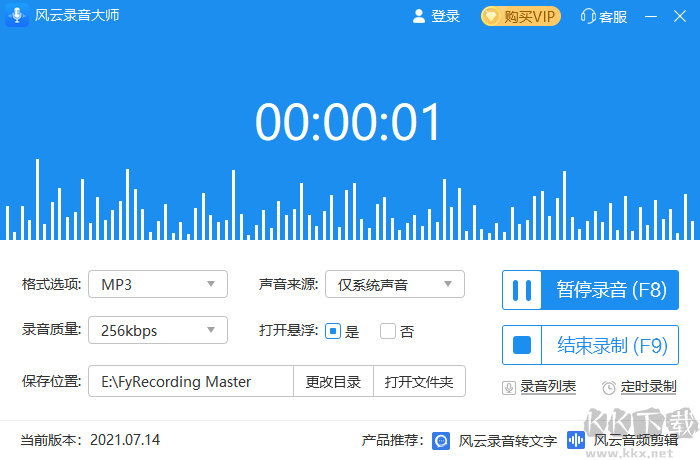Select 是 for 打开悬浮

pyautogui.click(x=333, y=331)
